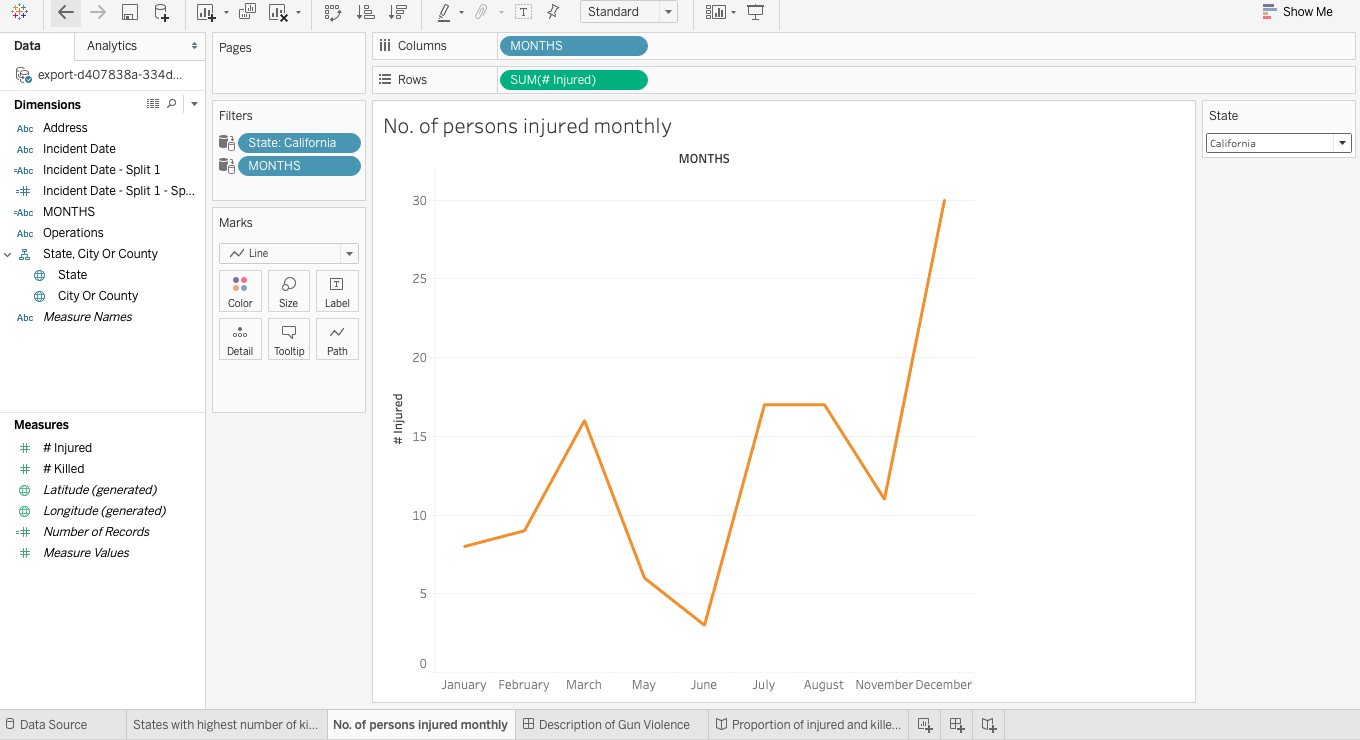Open the Color shelf on the Marks card
Viewport: 1360px width, 740px height.
pos(240,291)
